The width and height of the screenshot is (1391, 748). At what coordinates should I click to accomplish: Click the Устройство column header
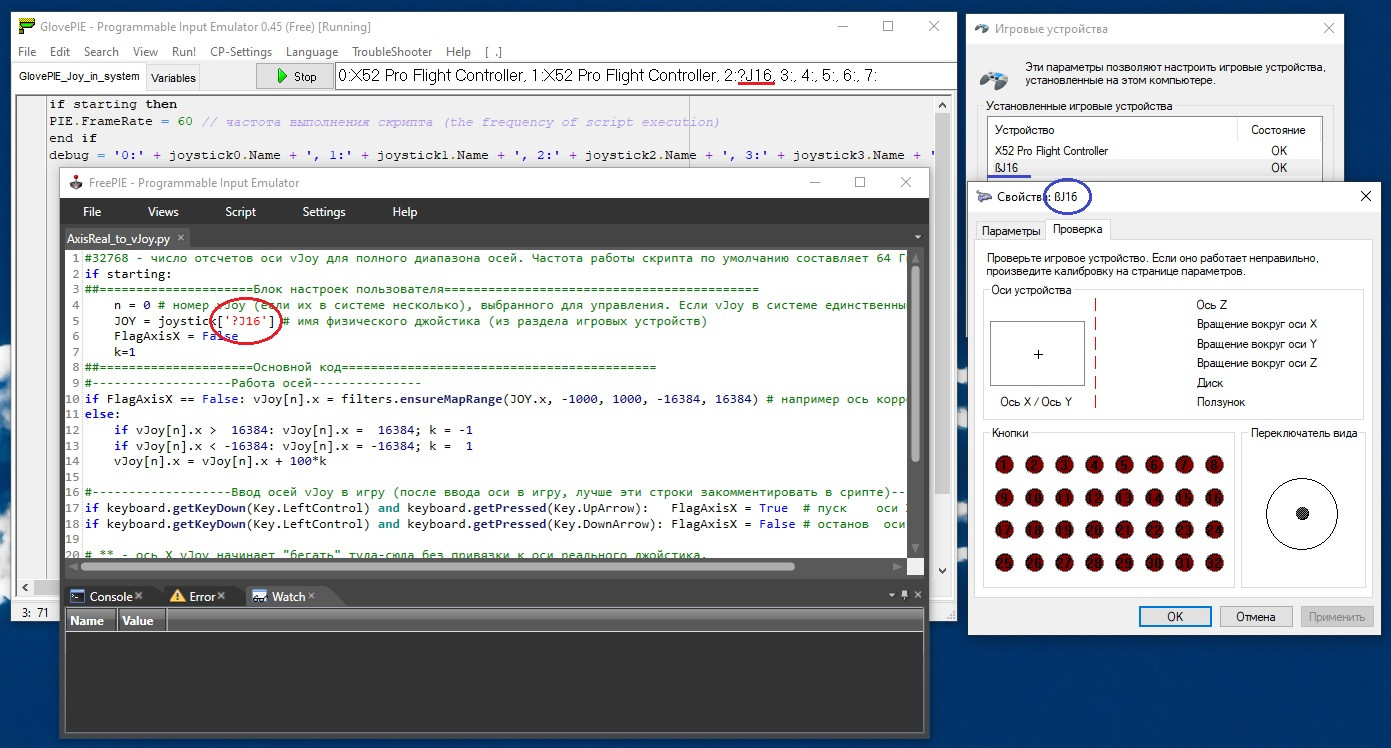(1112, 130)
